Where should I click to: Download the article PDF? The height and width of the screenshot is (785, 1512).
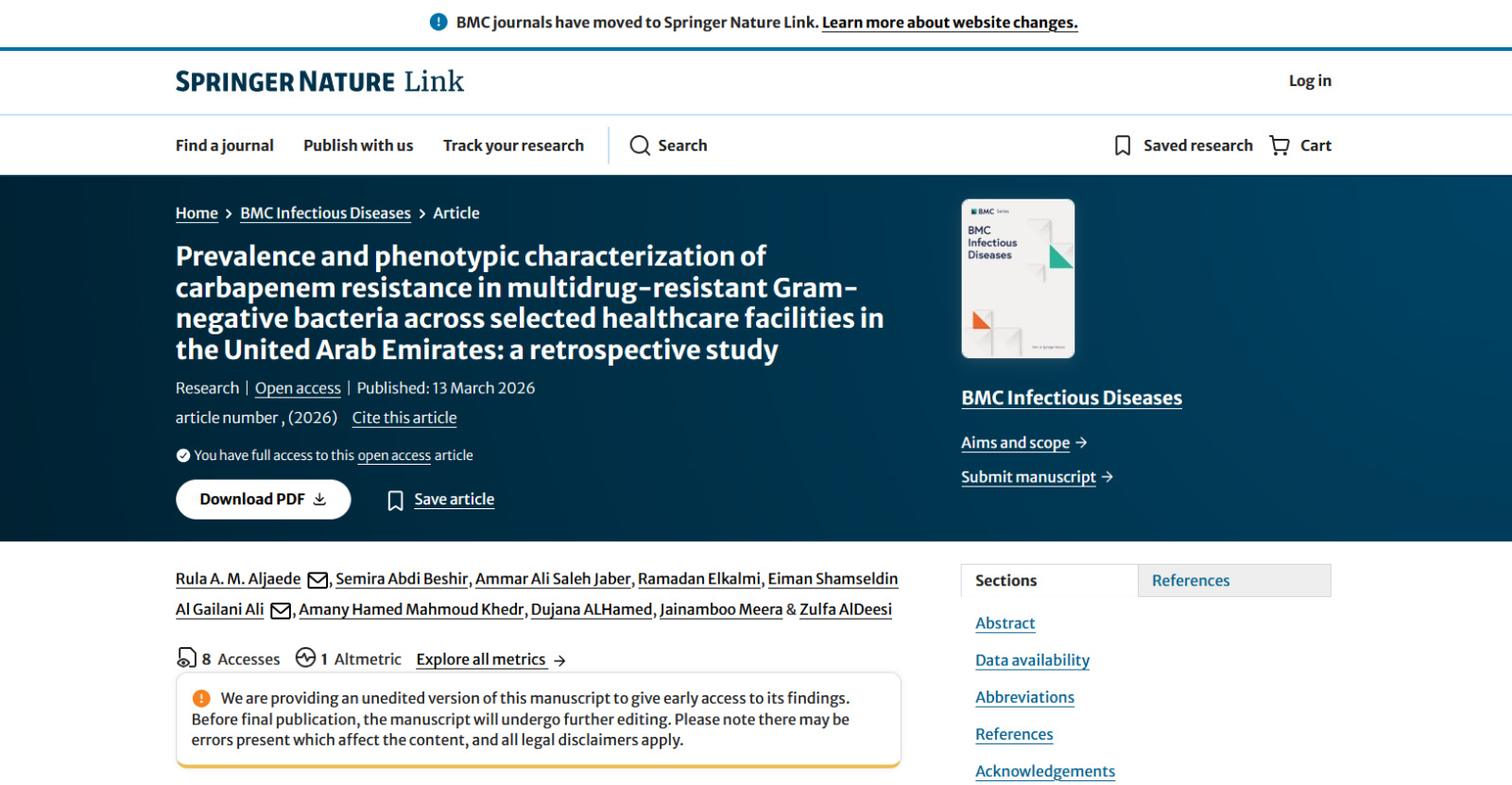click(263, 500)
